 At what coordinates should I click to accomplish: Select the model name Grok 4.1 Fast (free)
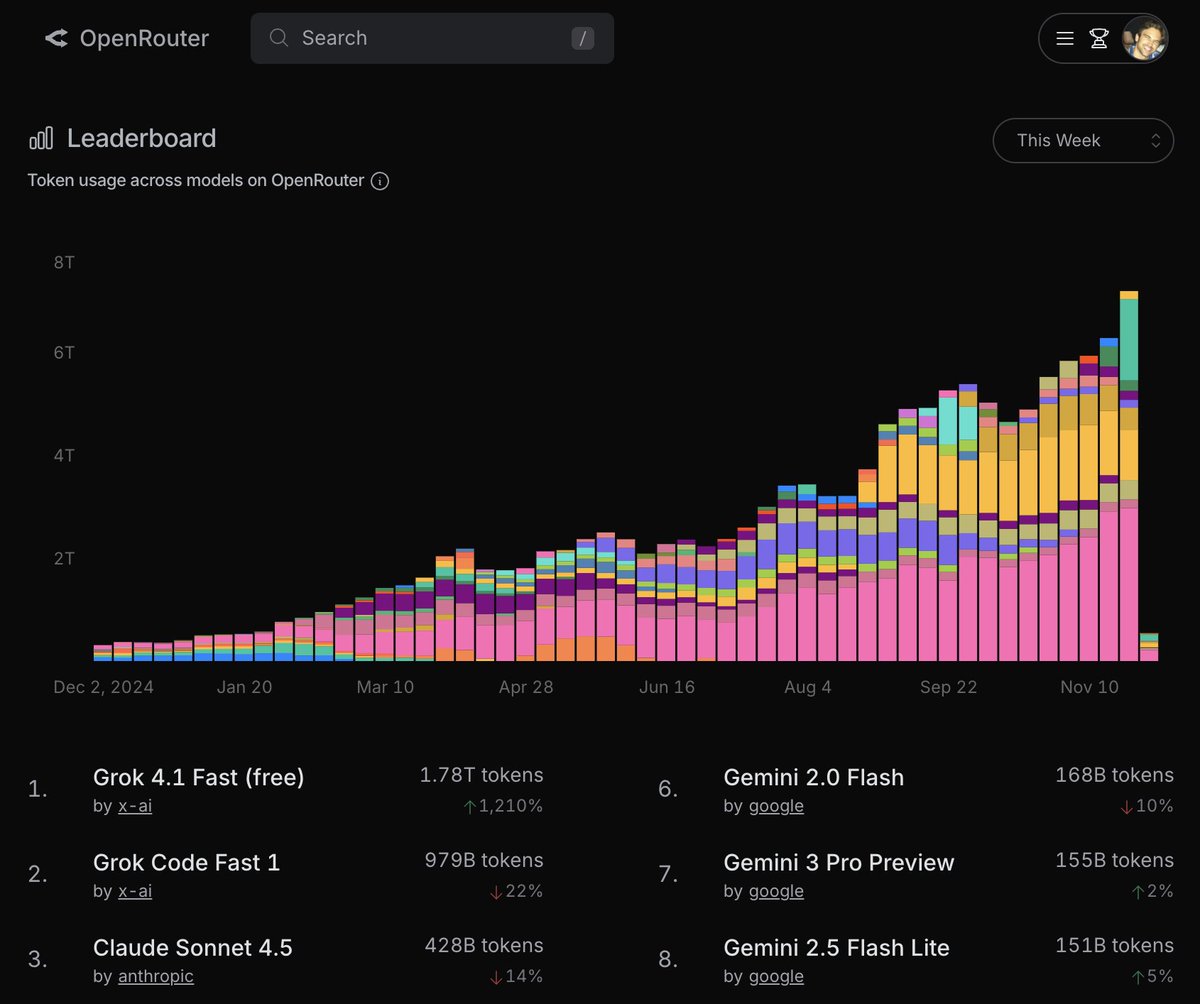pyautogui.click(x=198, y=777)
